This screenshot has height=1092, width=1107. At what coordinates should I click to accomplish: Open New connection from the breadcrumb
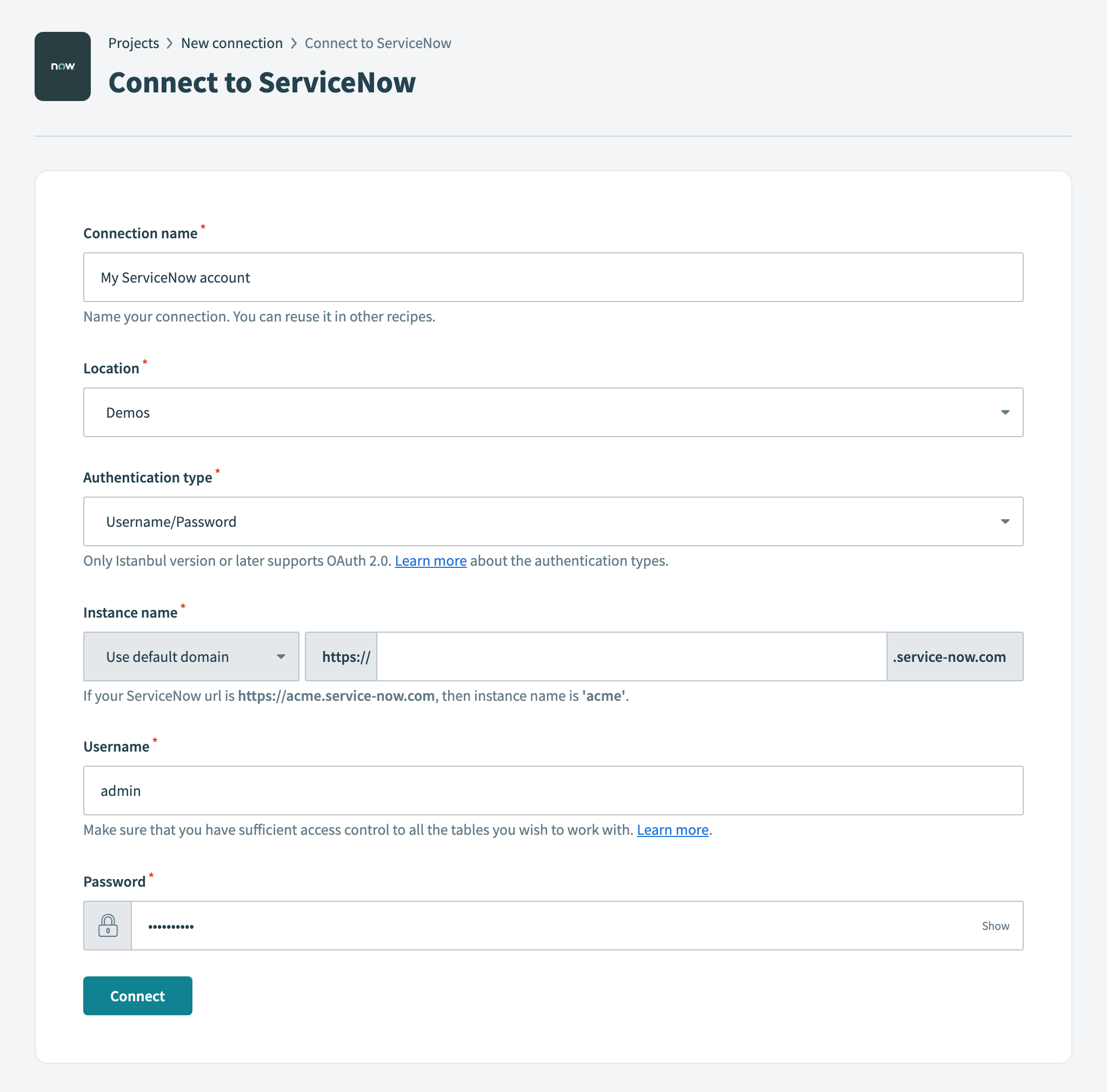[231, 43]
